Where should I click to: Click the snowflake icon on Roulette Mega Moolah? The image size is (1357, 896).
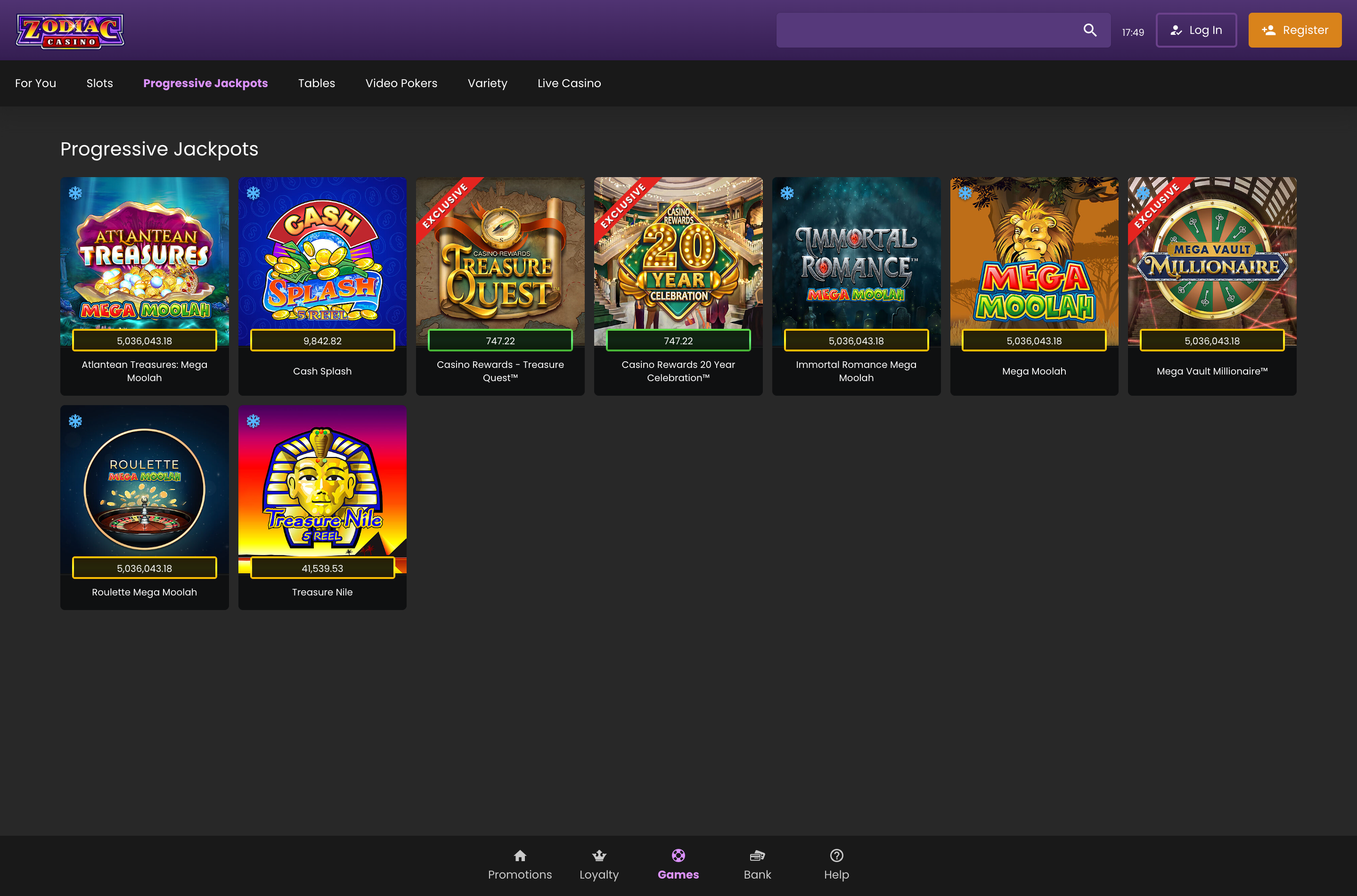coord(75,421)
